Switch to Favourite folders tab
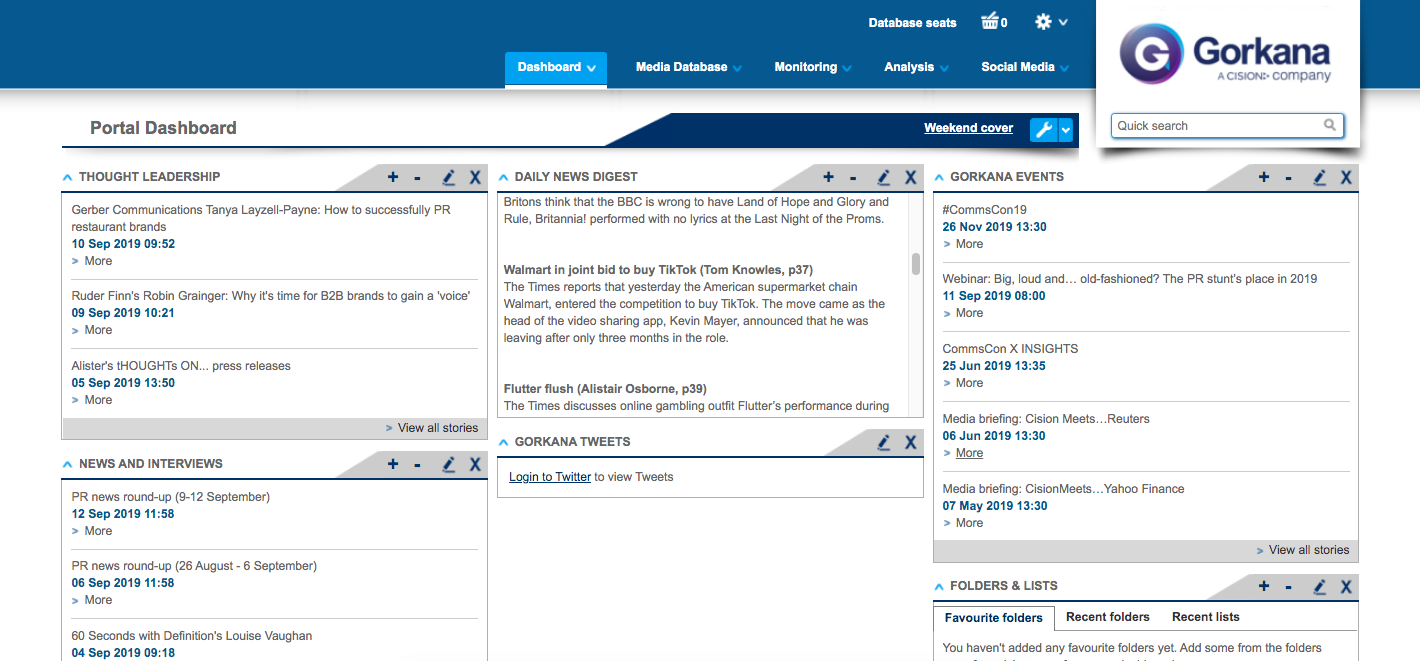The width and height of the screenshot is (1420, 661). [x=994, y=618]
